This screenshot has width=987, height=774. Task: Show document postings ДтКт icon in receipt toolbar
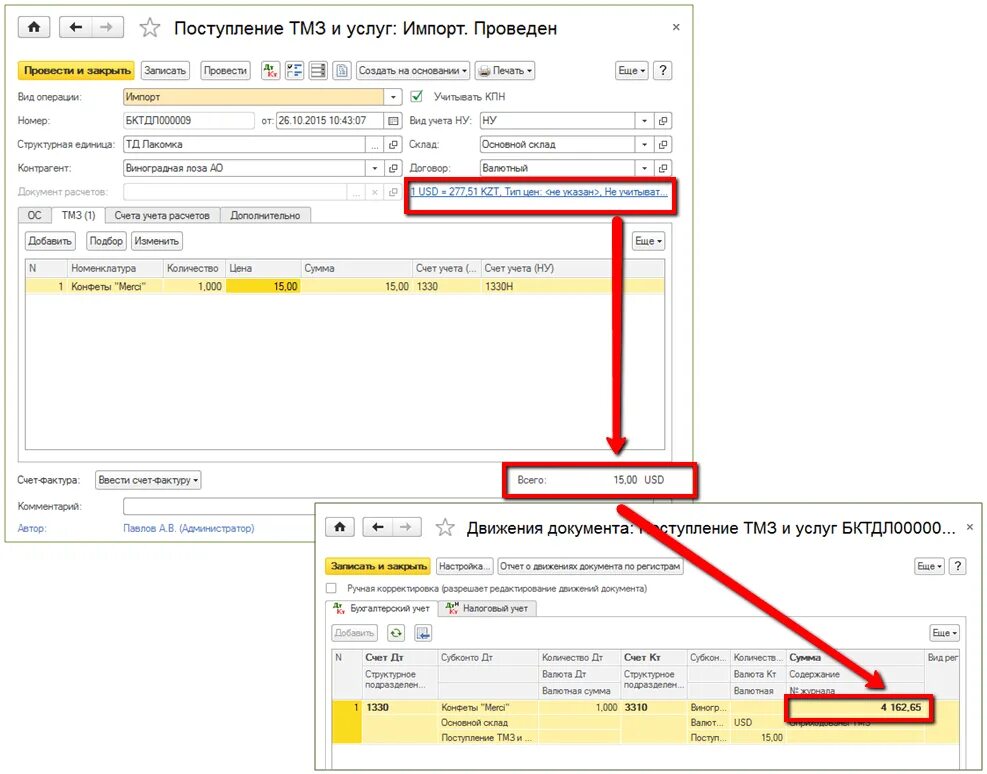point(271,70)
